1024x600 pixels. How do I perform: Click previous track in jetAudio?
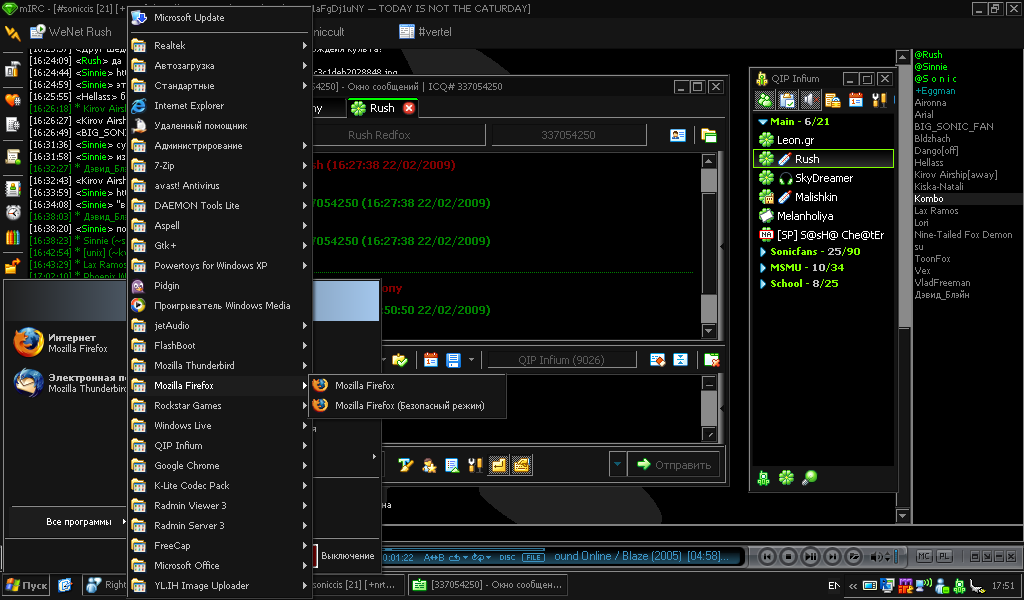[x=767, y=556]
